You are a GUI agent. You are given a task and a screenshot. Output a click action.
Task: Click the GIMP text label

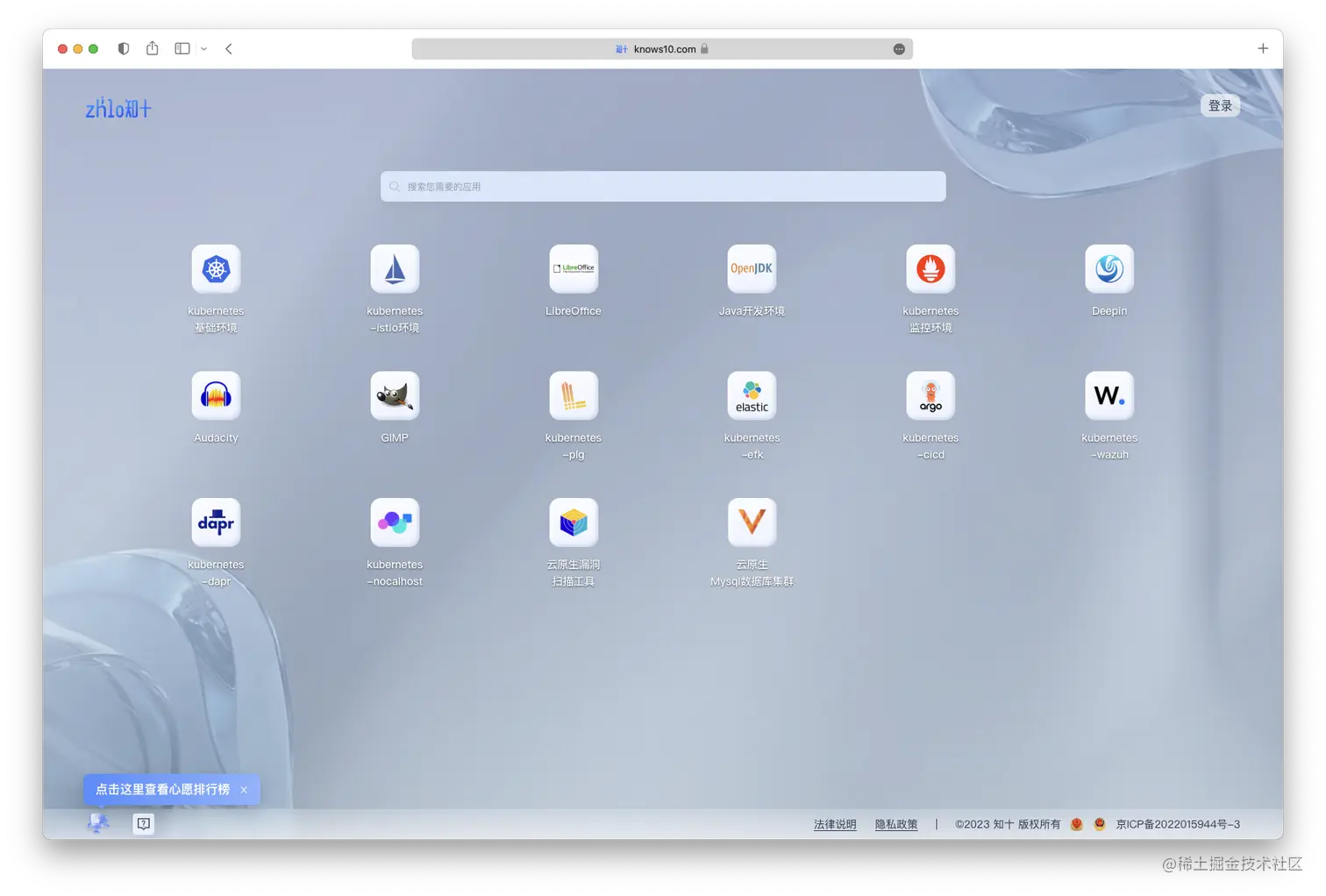(x=395, y=438)
